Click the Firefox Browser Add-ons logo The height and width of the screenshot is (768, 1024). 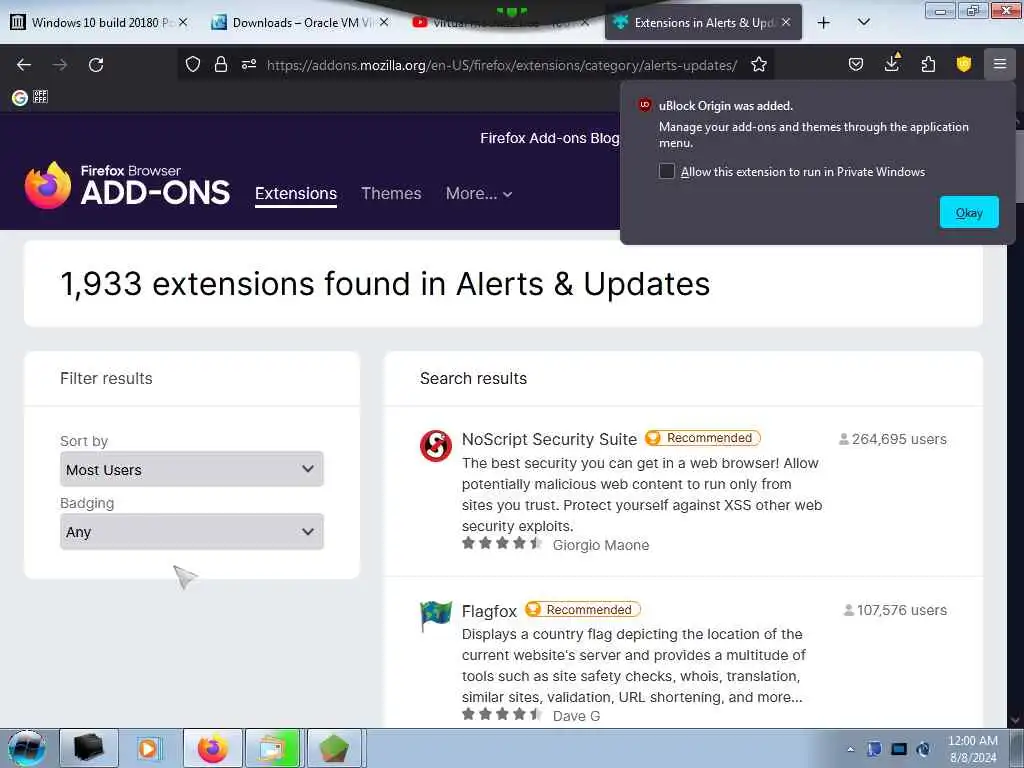click(127, 186)
